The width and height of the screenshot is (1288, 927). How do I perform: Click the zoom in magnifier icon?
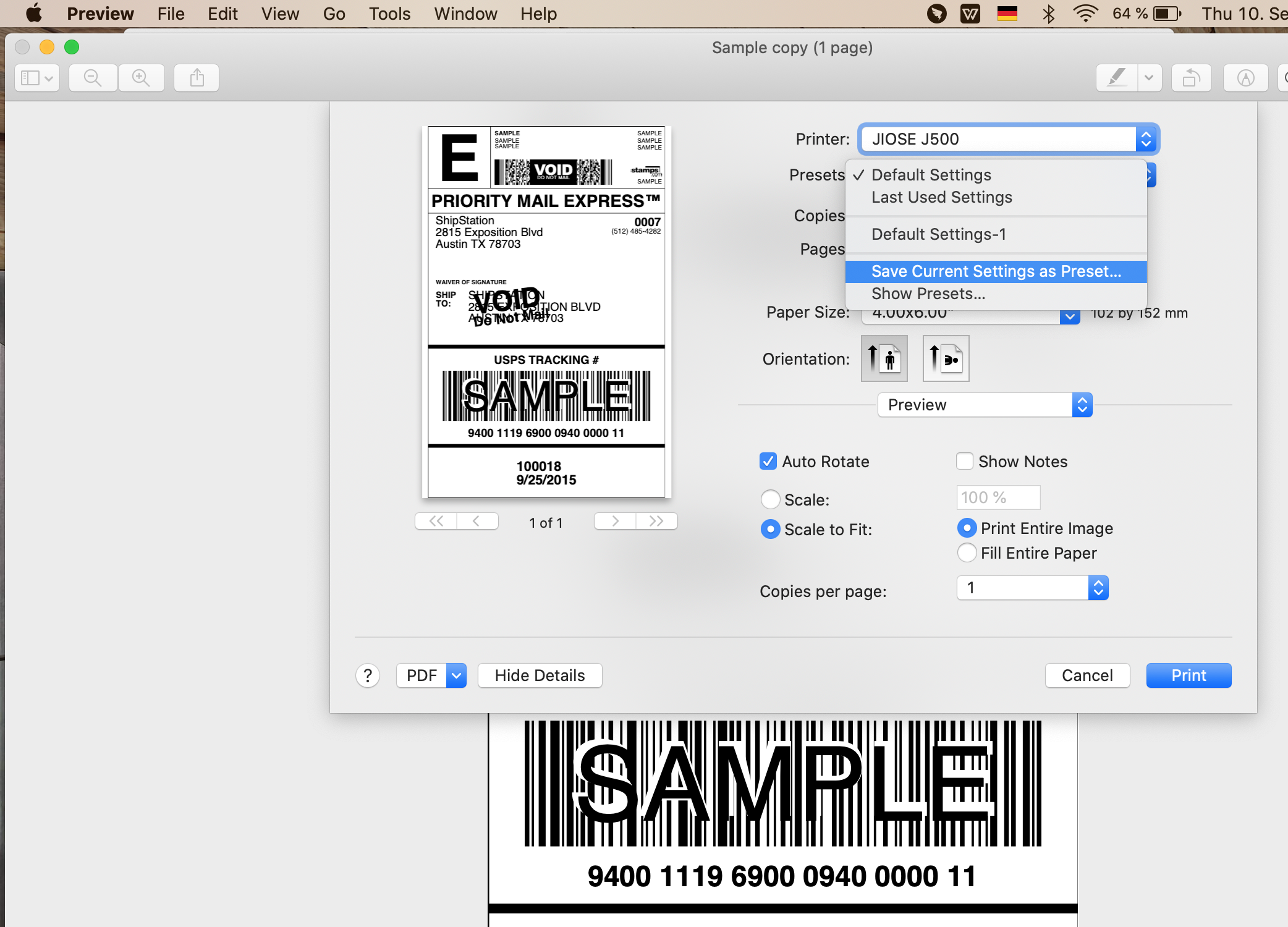tap(141, 78)
